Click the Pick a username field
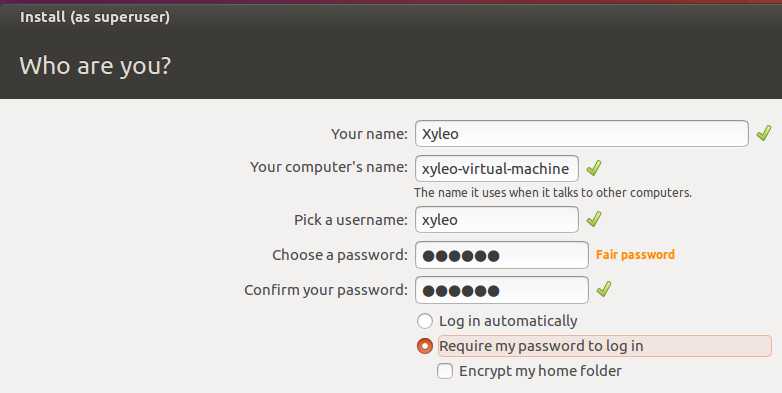The image size is (782, 393). pos(497,219)
